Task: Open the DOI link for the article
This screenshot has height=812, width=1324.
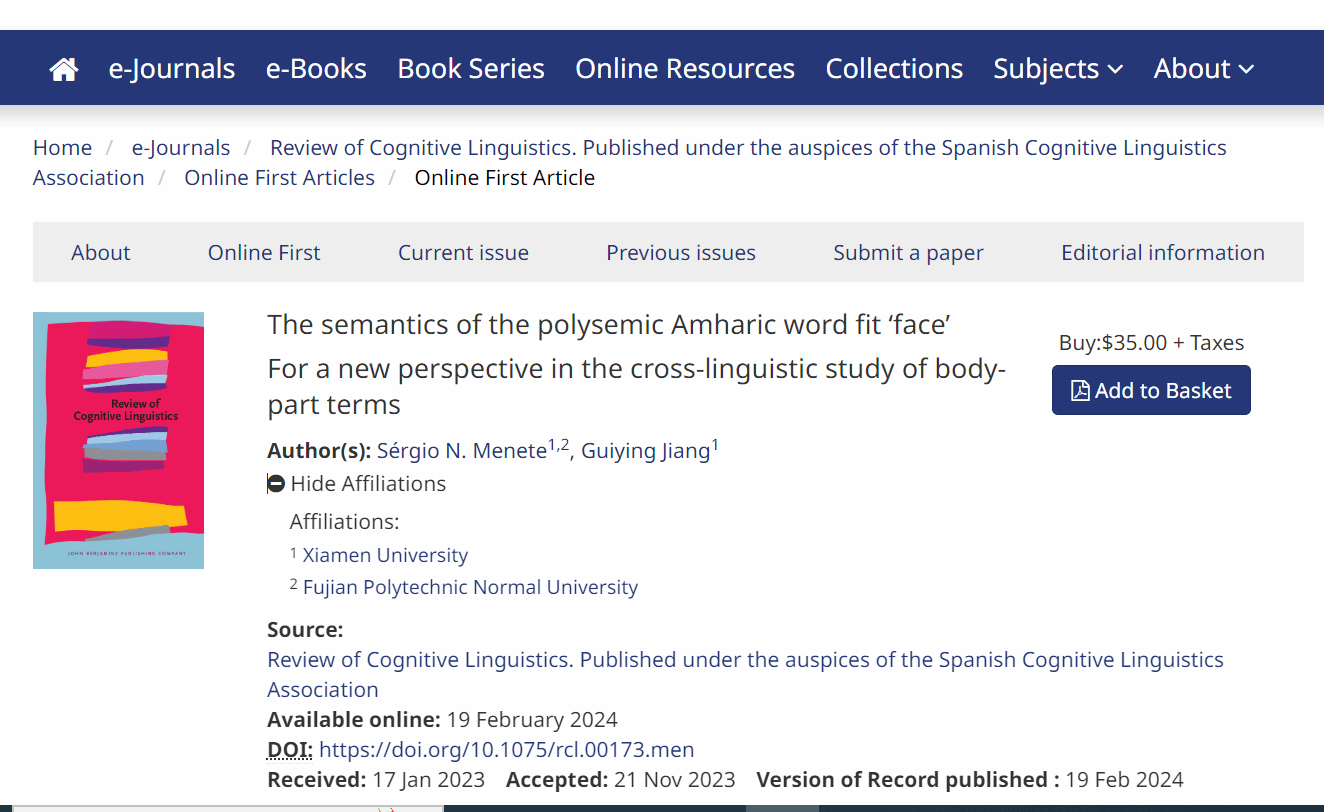Action: [506, 750]
